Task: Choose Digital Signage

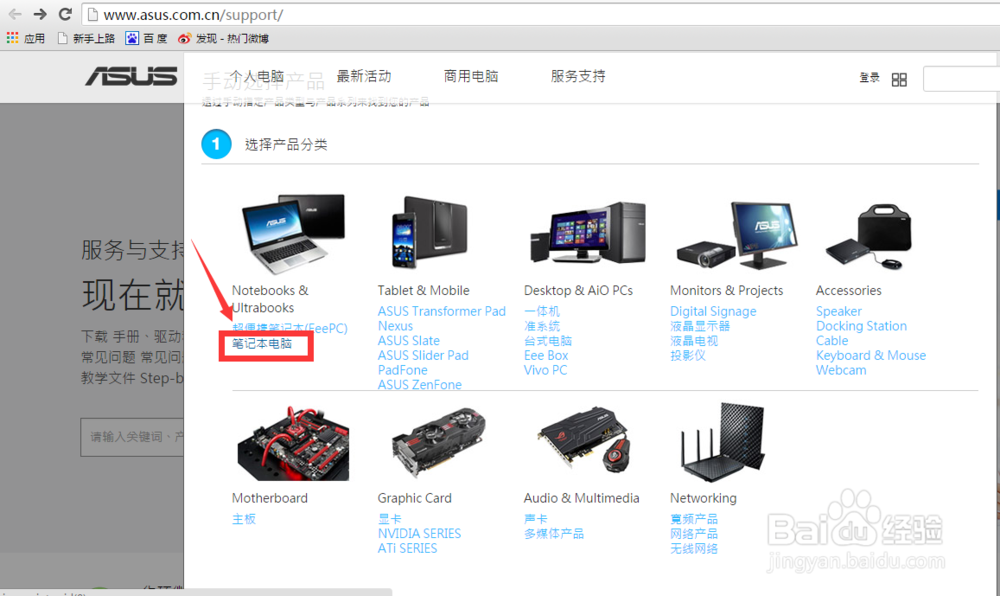Action: [713, 311]
